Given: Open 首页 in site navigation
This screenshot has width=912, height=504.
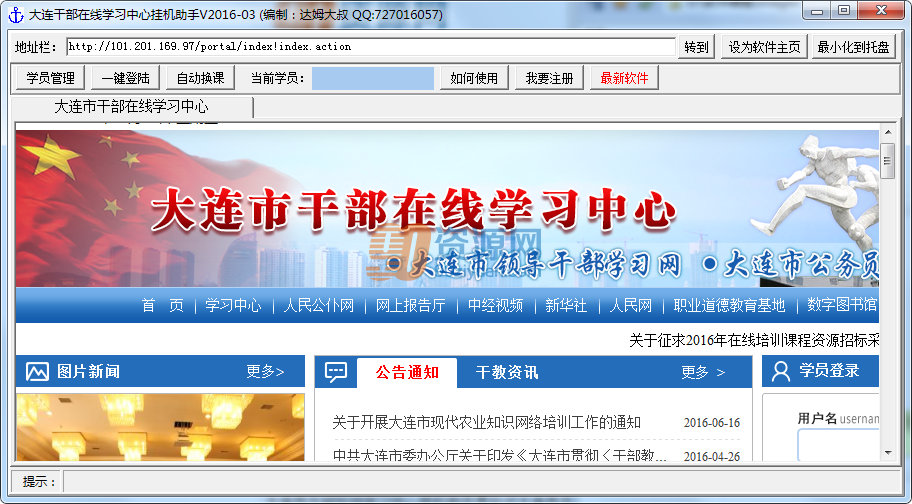Looking at the screenshot, I should click(163, 305).
